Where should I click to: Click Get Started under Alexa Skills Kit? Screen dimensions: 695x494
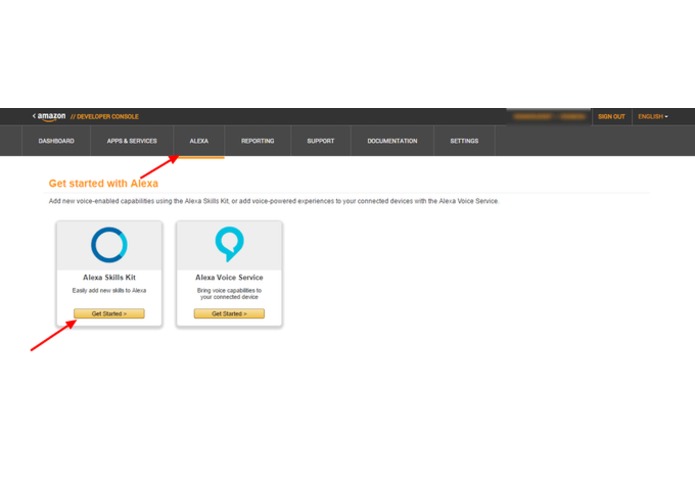point(109,314)
